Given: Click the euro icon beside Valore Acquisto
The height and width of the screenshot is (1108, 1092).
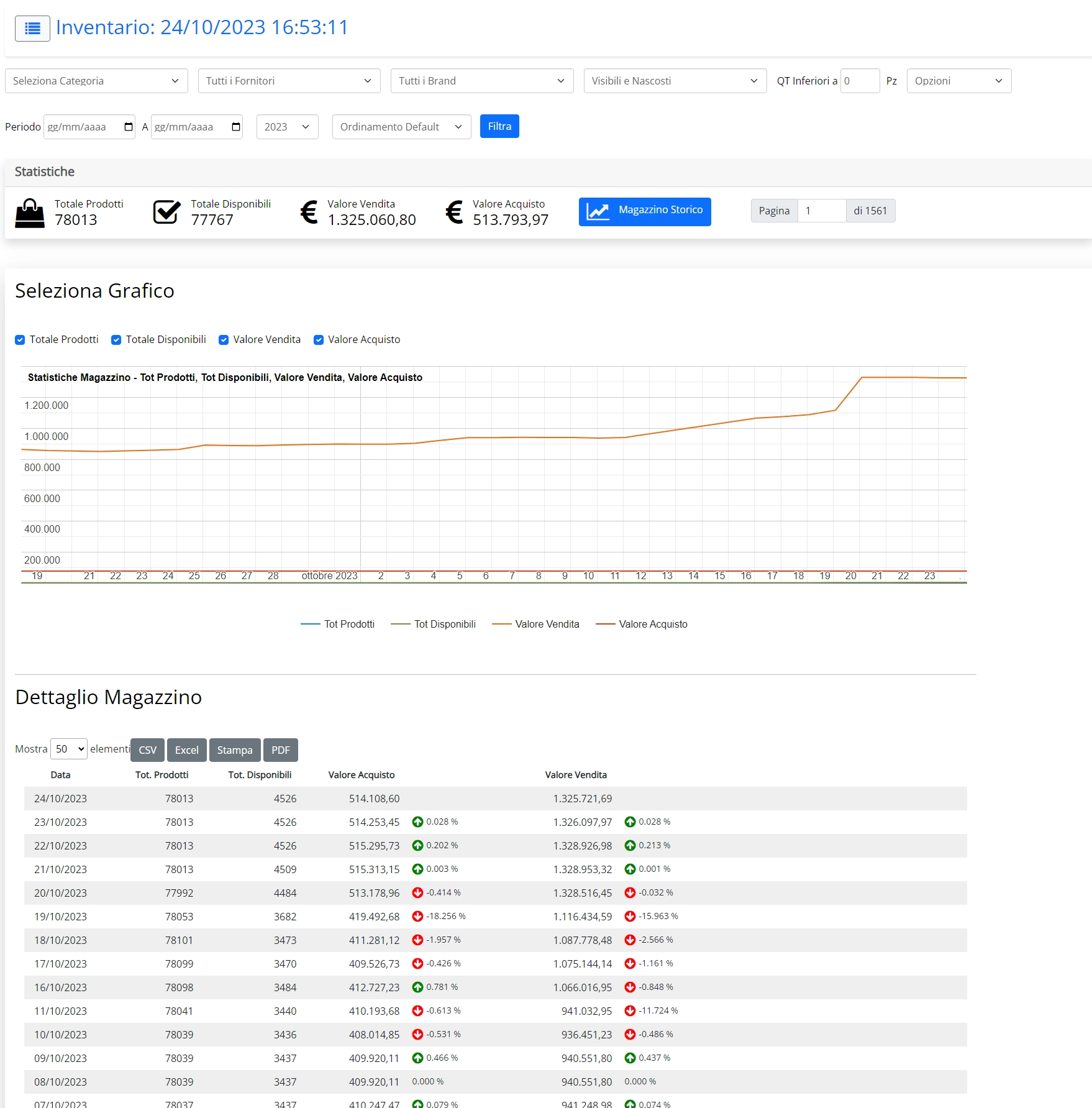Looking at the screenshot, I should coord(454,213).
